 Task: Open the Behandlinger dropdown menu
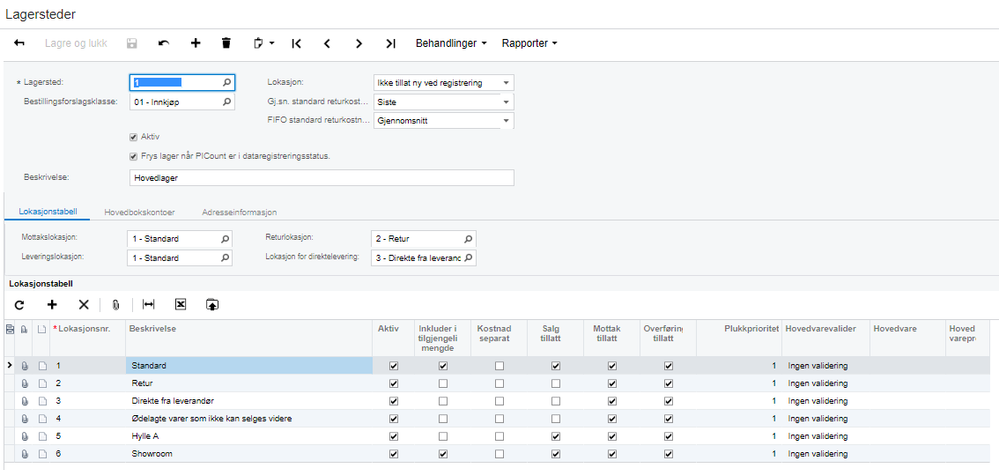click(x=451, y=43)
